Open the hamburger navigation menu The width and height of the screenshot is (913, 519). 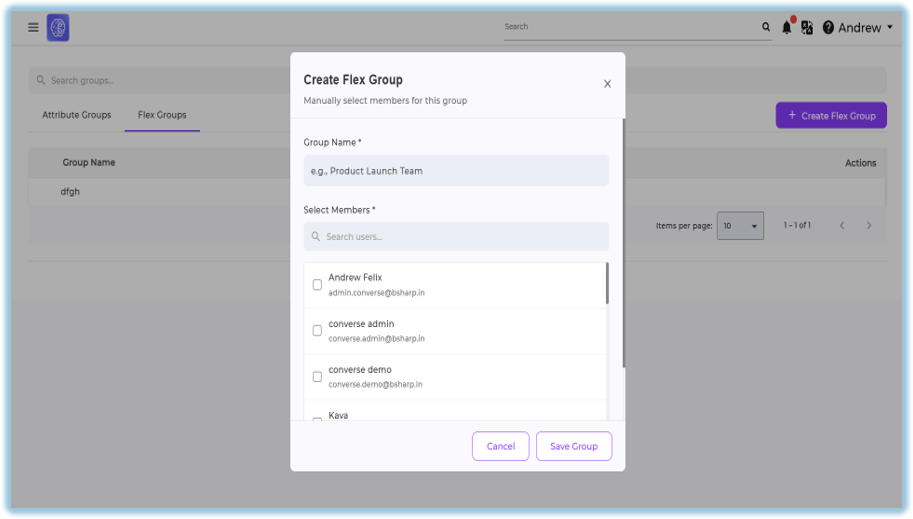click(33, 27)
